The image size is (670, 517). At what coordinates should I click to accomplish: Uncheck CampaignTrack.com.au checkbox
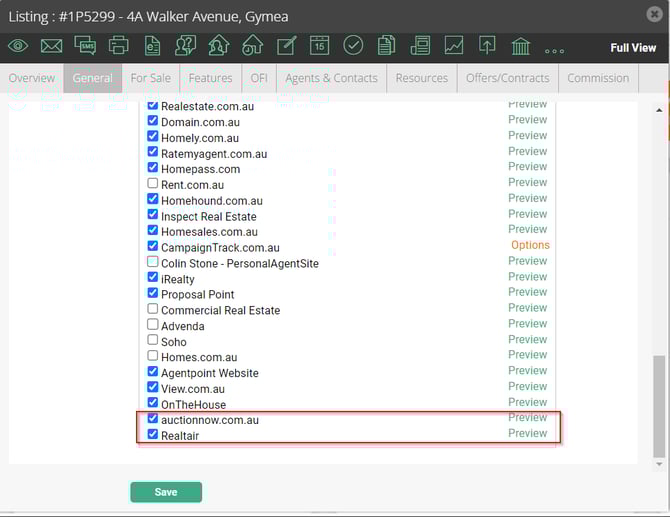click(x=153, y=246)
